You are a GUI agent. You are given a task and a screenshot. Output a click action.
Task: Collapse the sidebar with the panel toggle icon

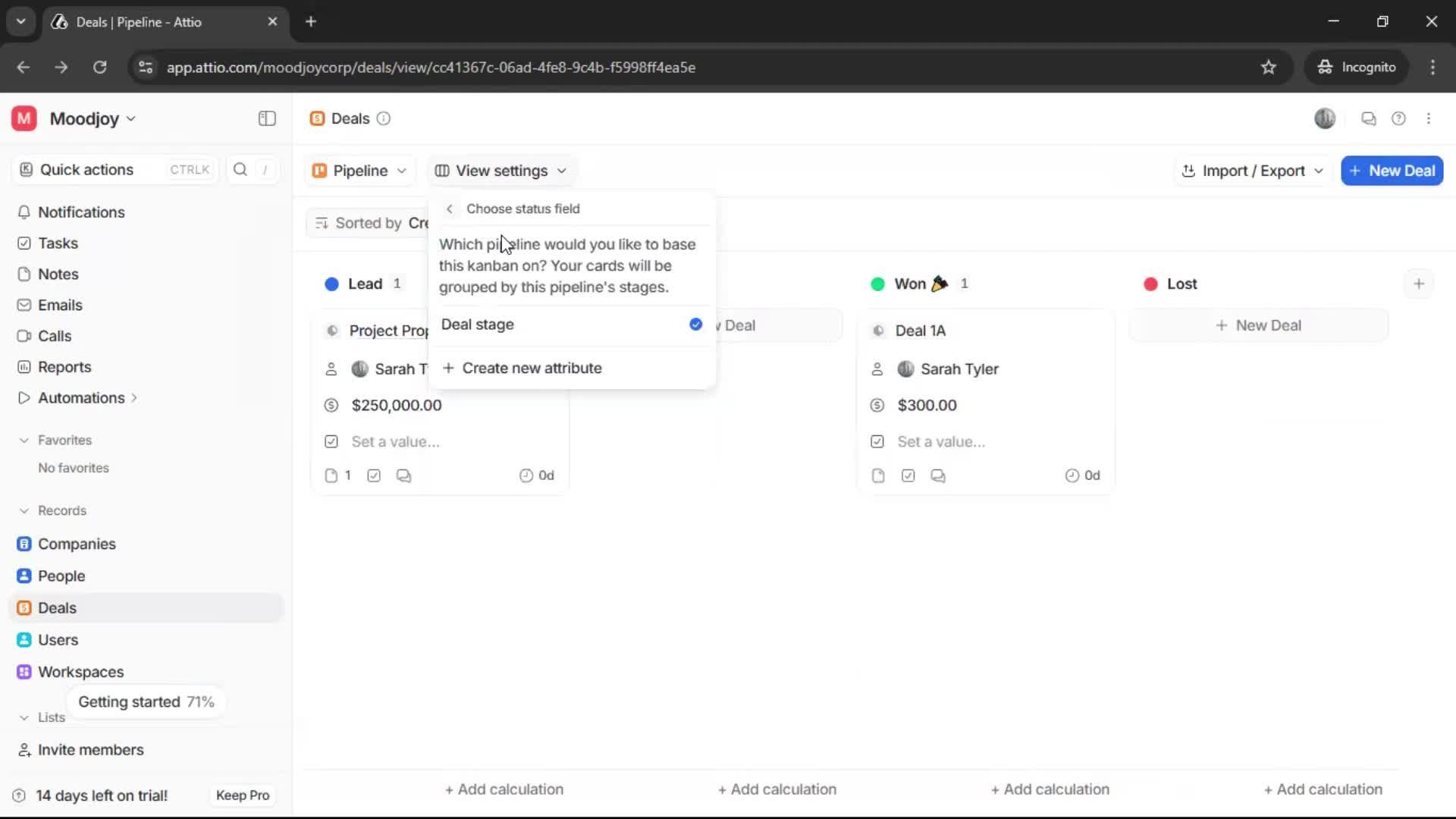pyautogui.click(x=266, y=118)
